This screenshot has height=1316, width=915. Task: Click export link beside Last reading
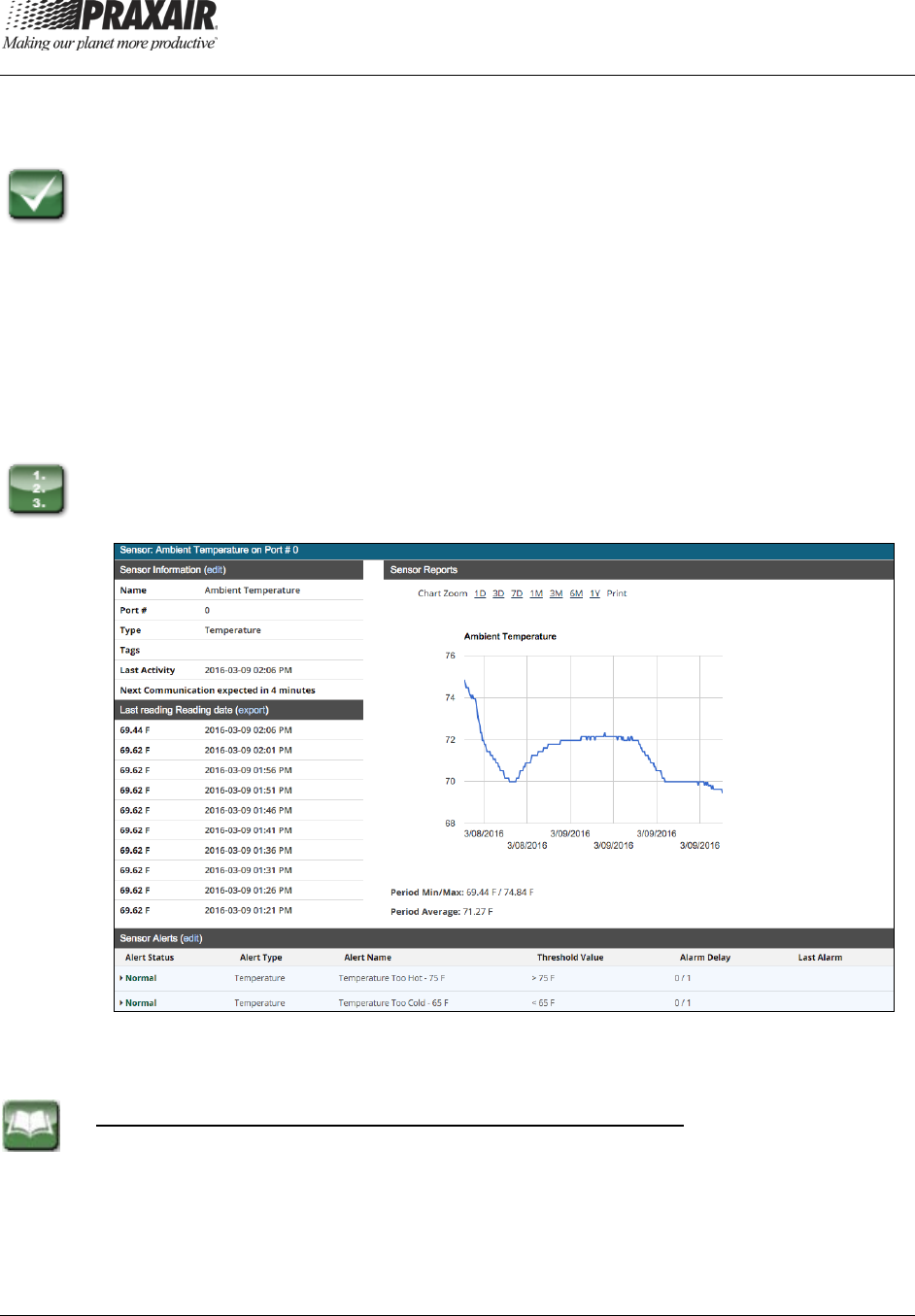pos(252,710)
